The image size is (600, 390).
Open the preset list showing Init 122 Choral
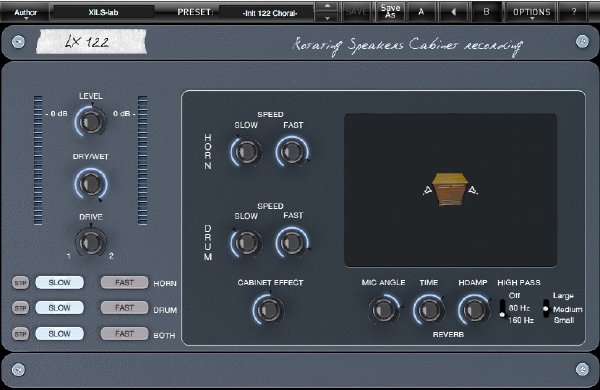[270, 13]
